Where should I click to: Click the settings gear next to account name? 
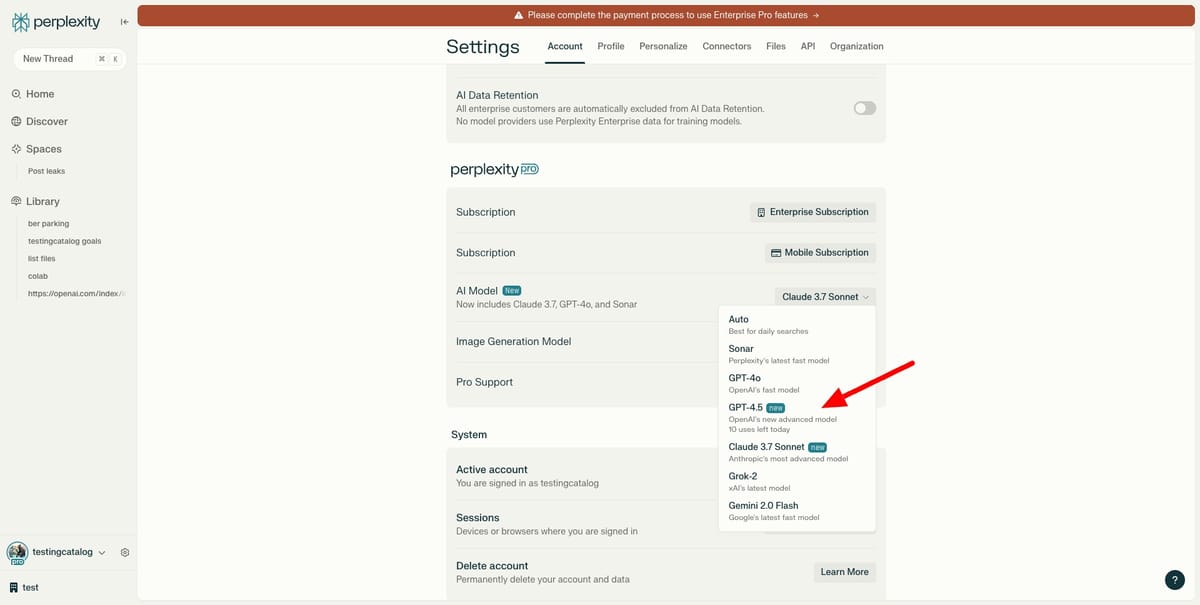(124, 551)
